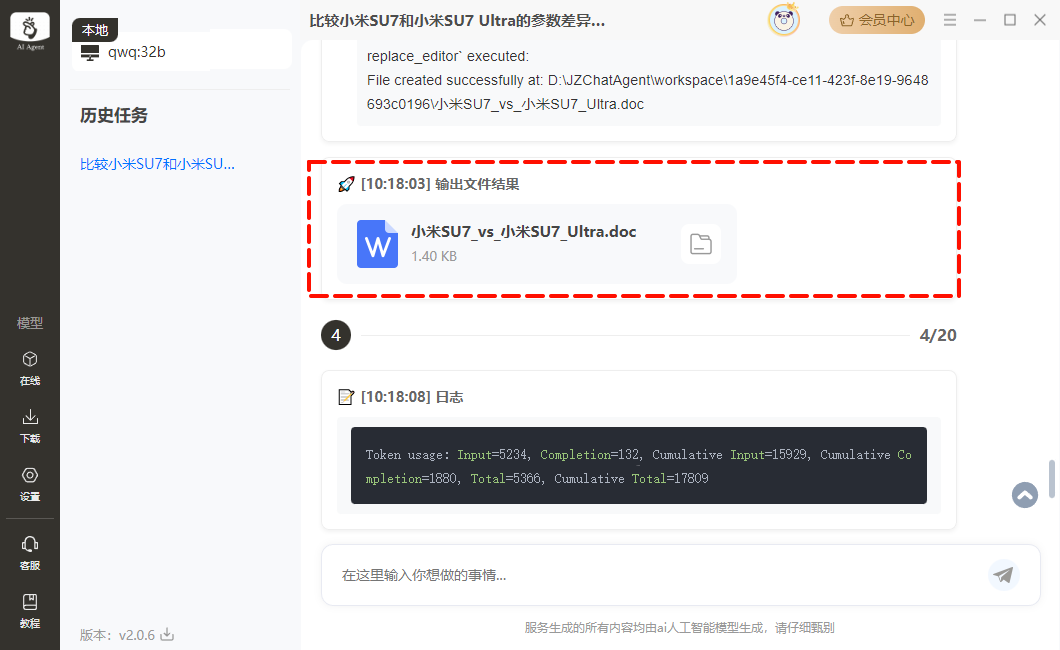Click the 版本: v2.0.6 version text
Image resolution: width=1060 pixels, height=650 pixels.
coord(118,635)
